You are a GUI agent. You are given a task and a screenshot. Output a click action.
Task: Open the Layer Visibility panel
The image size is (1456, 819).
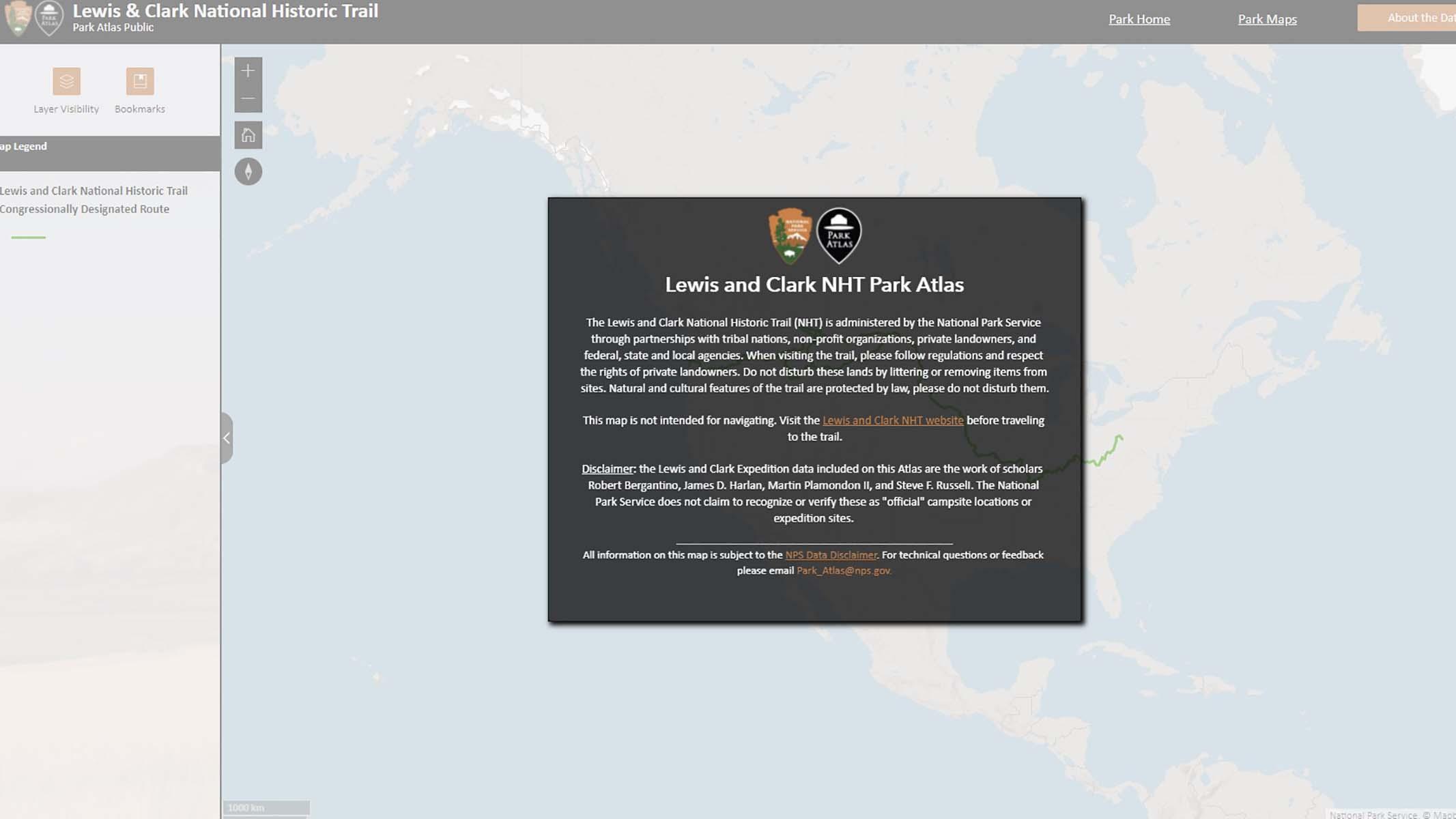66,81
